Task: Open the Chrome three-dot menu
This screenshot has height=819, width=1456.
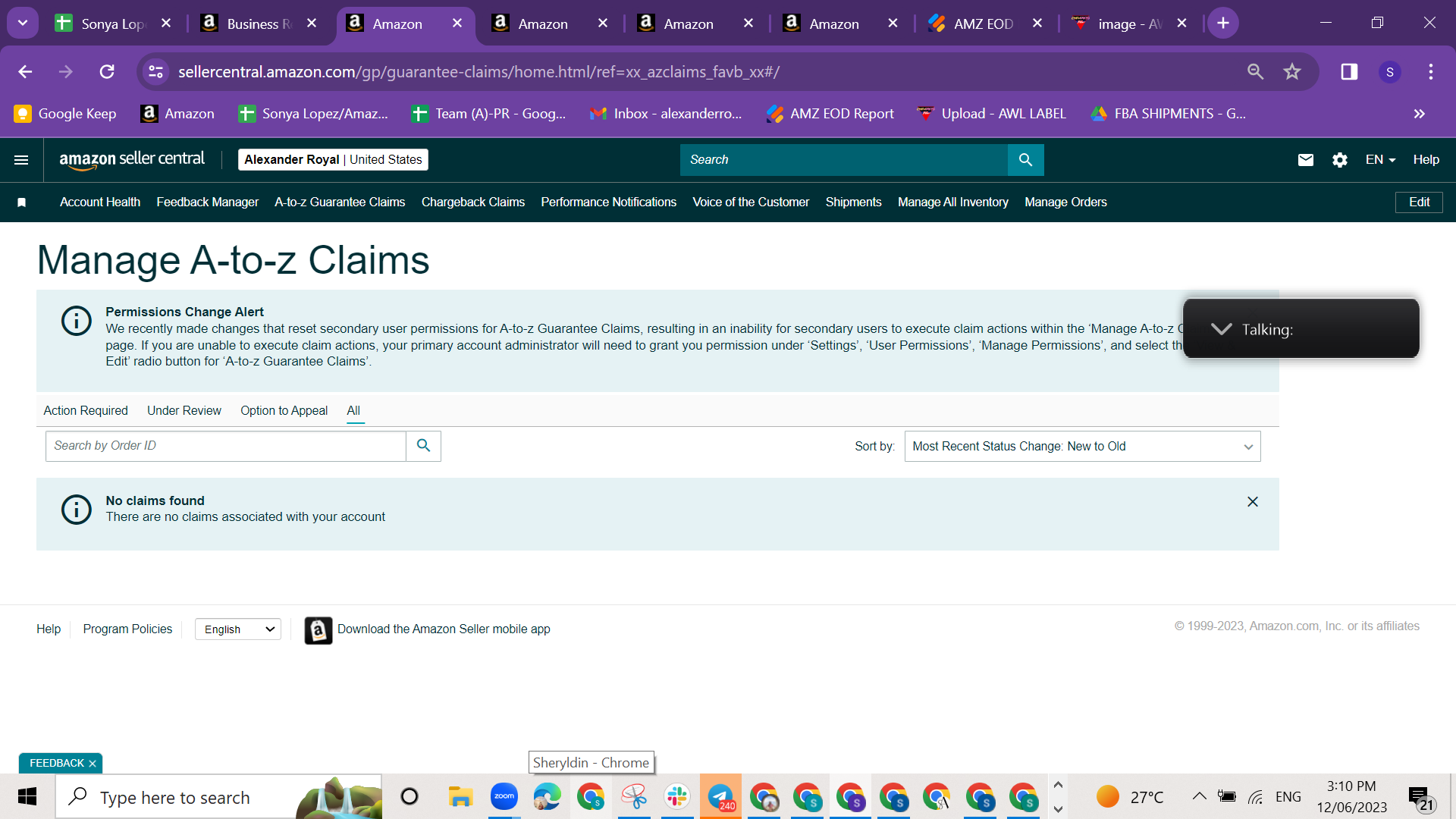Action: tap(1431, 72)
